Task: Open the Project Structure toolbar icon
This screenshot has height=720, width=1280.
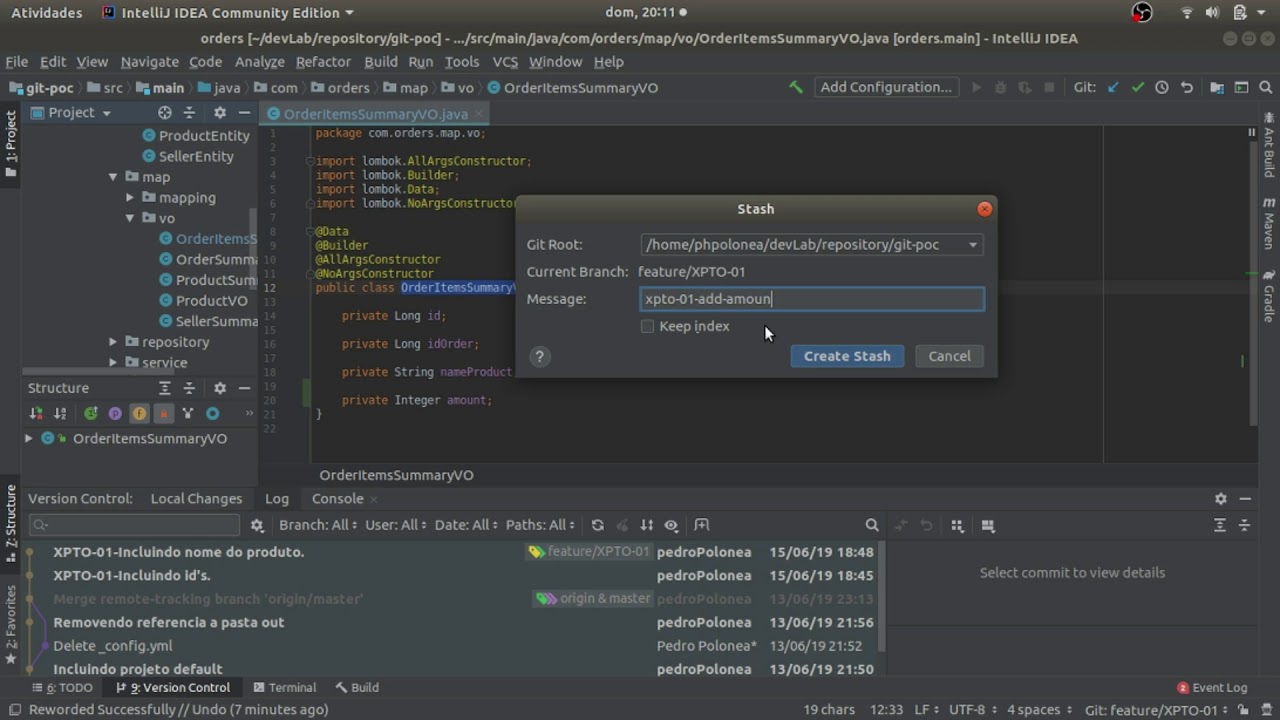Action: tap(1217, 87)
